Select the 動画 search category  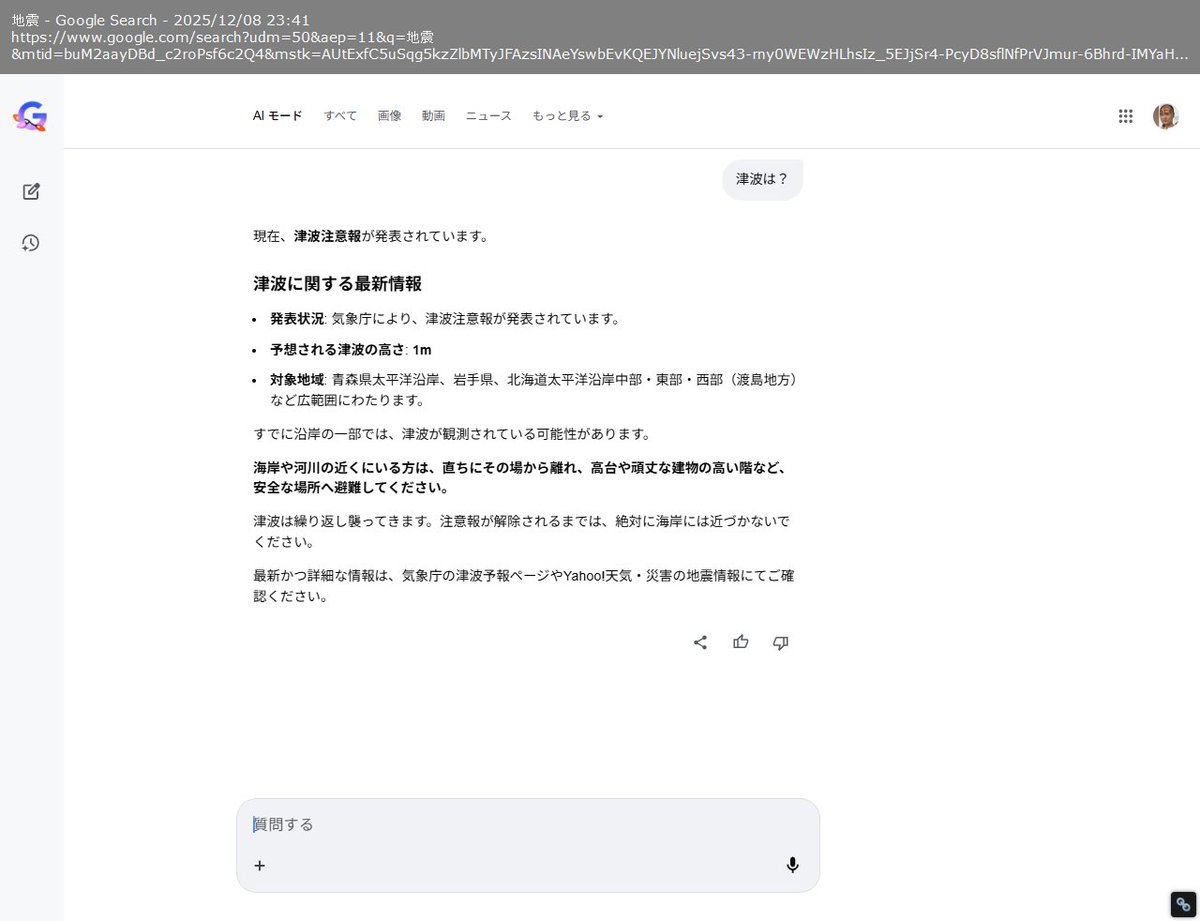433,116
